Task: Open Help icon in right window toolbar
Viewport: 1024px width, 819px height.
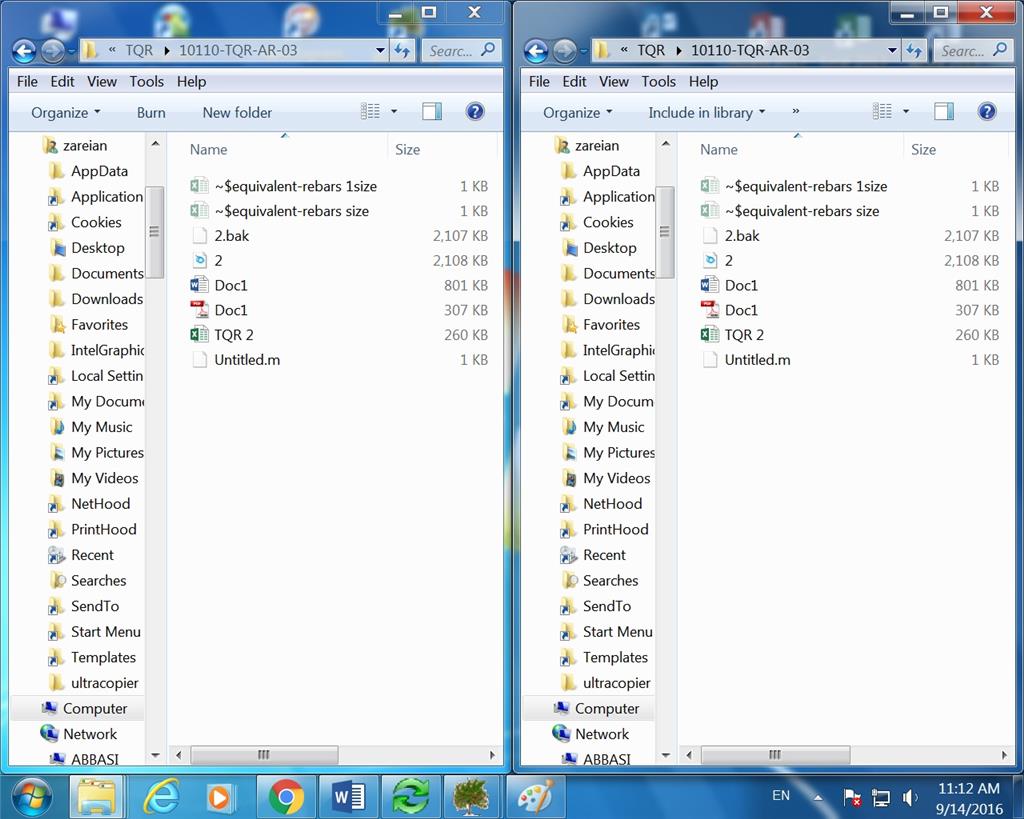Action: [987, 112]
